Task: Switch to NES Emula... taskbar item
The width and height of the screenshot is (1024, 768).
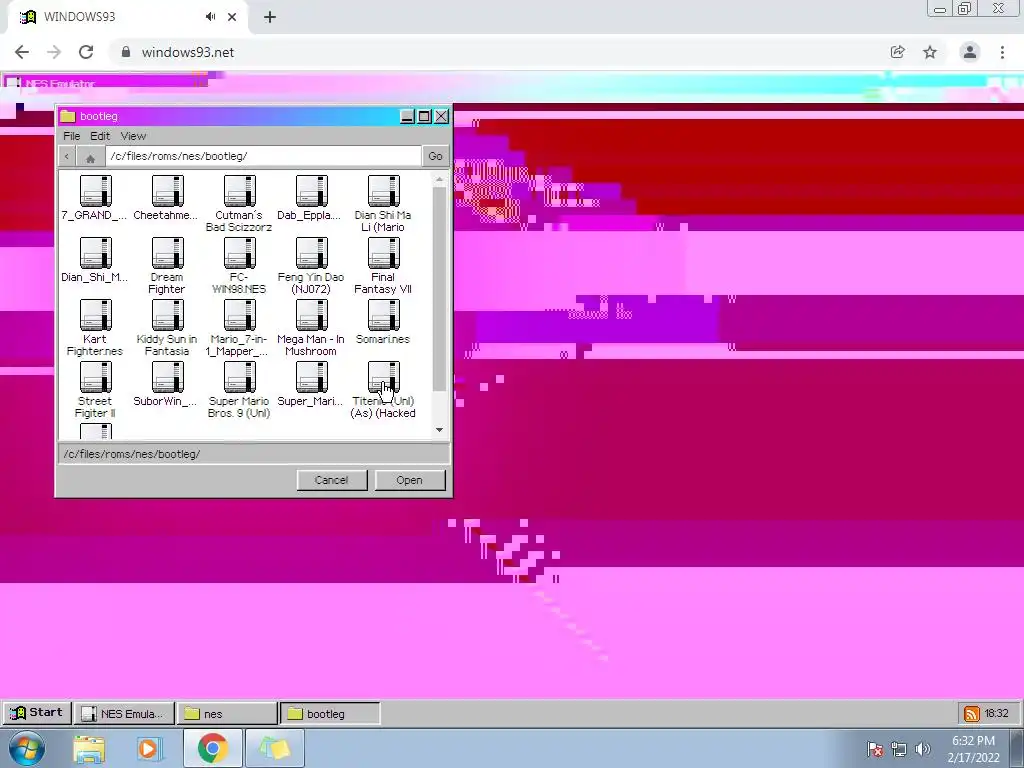Action: click(124, 714)
